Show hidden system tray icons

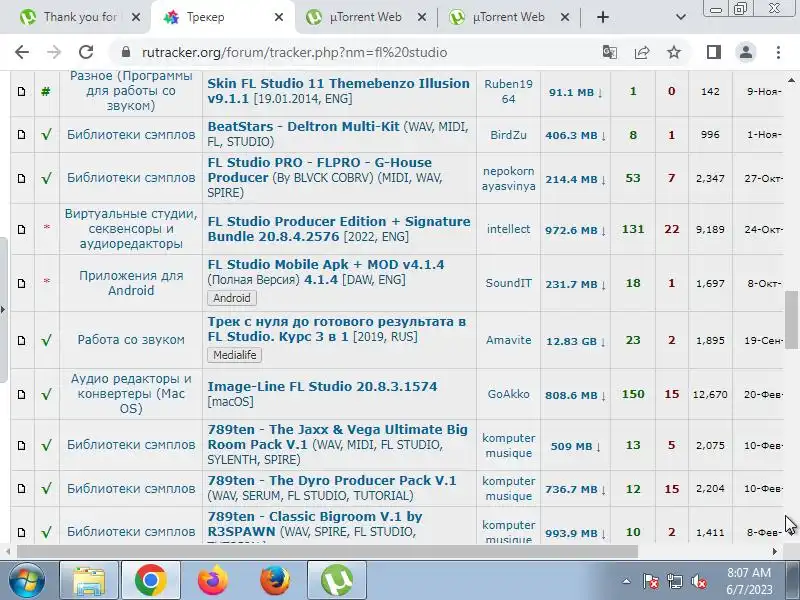click(626, 581)
